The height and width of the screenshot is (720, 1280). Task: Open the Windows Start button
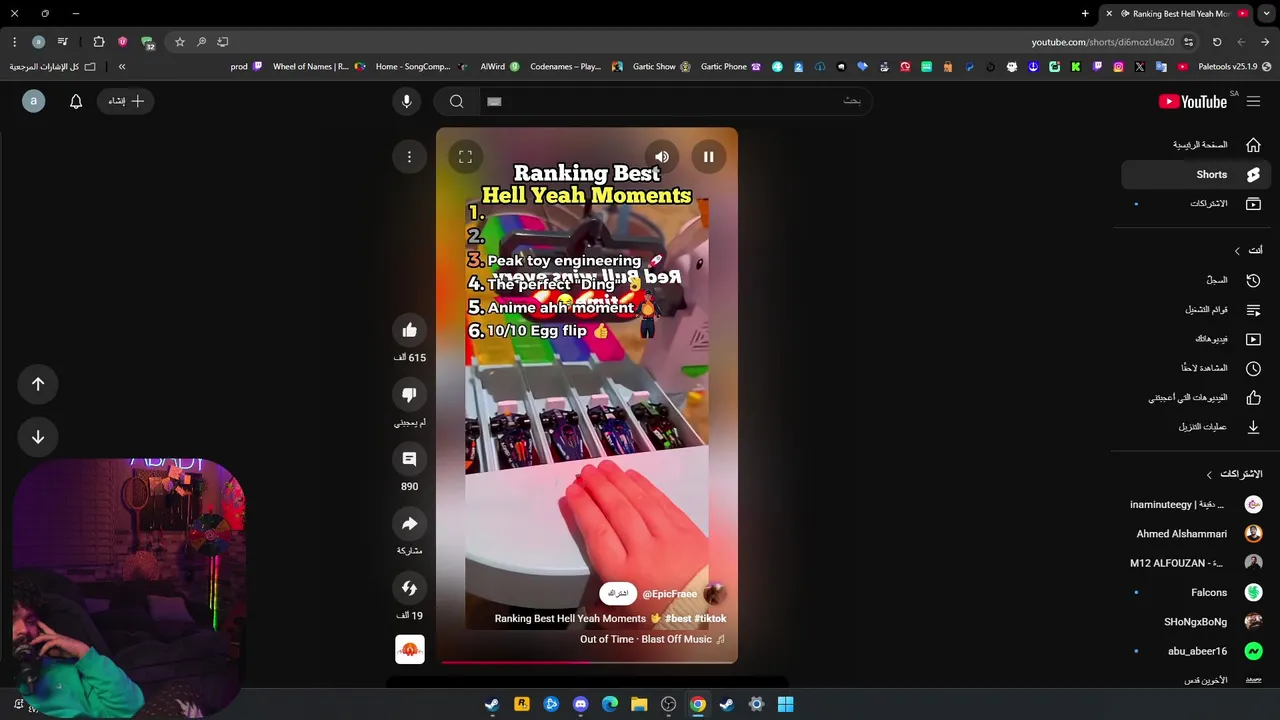tap(786, 704)
